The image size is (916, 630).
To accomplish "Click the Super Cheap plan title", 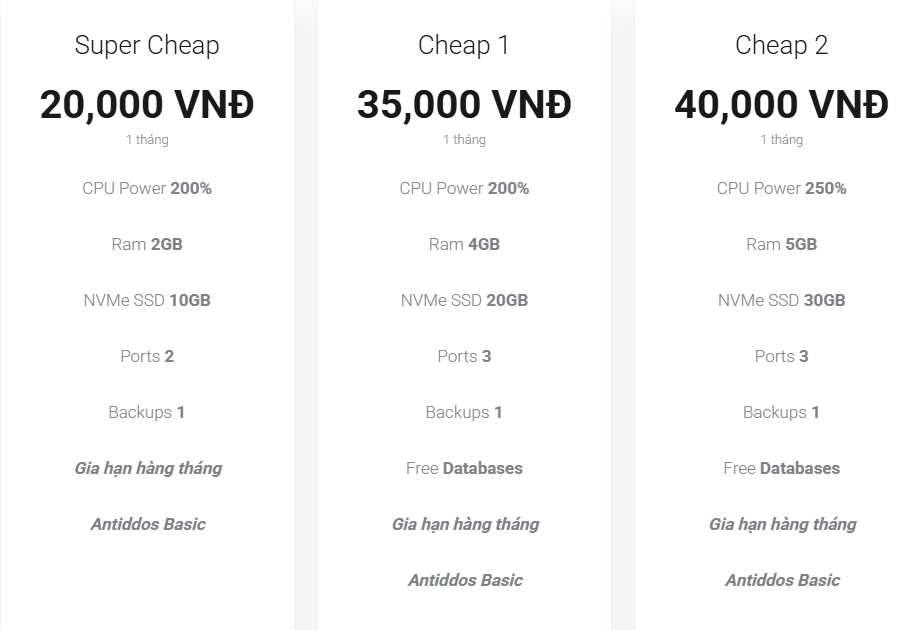I will point(147,45).
